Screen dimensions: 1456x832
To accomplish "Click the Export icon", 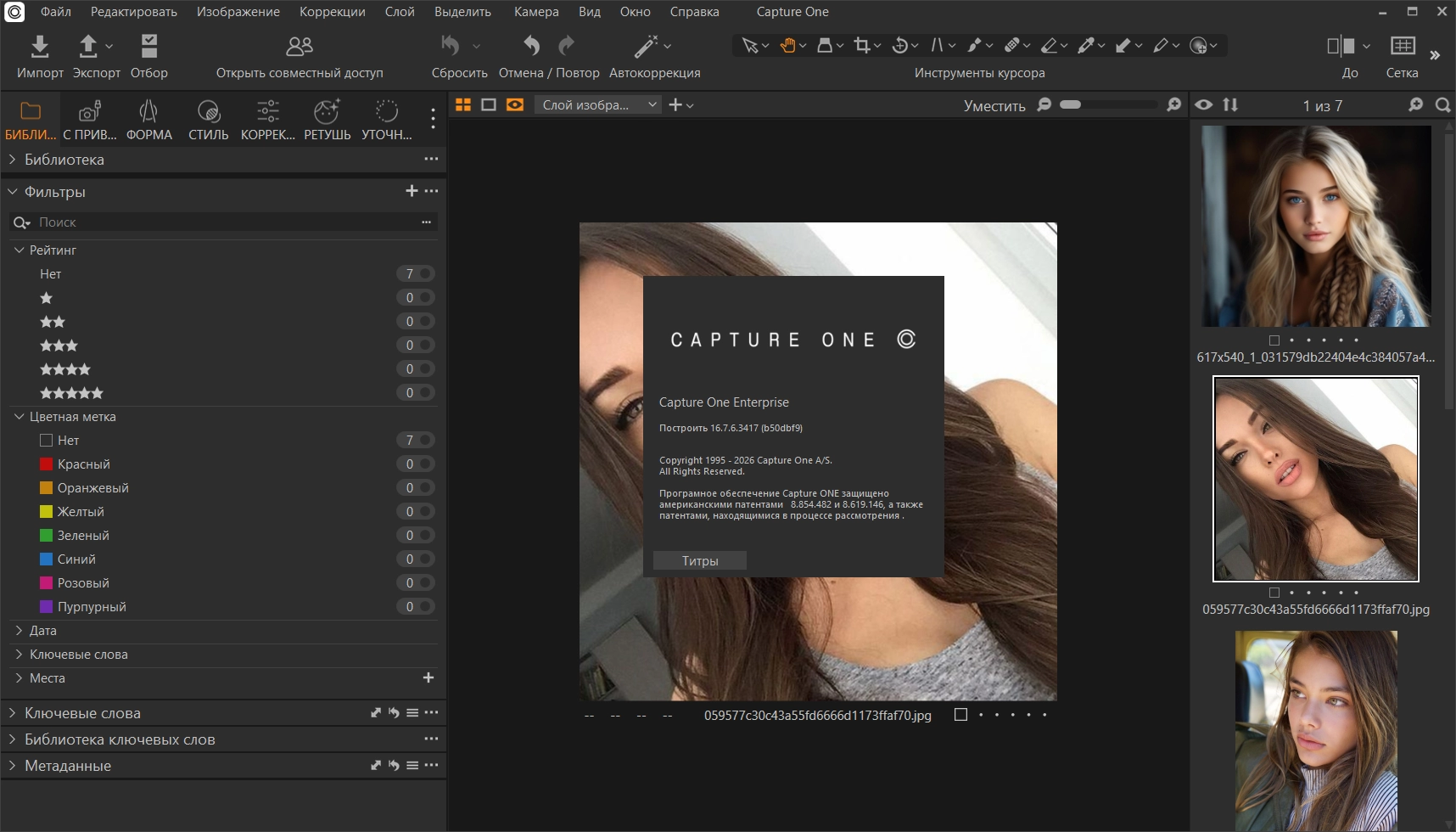I will tap(88, 46).
